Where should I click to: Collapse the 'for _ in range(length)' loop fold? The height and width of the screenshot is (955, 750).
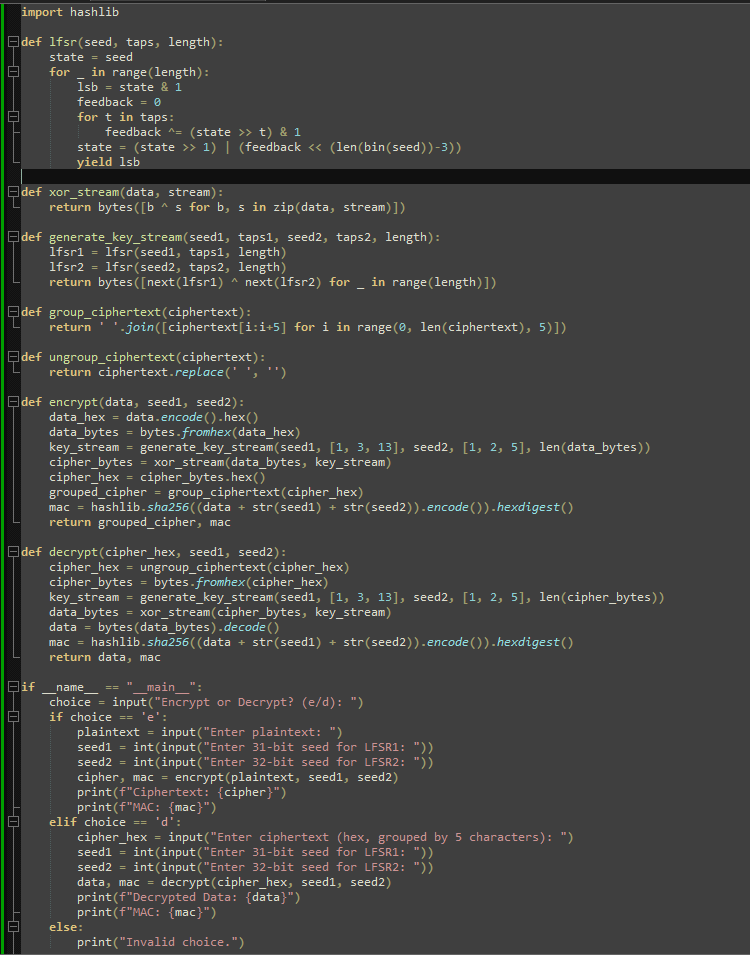click(x=13, y=72)
